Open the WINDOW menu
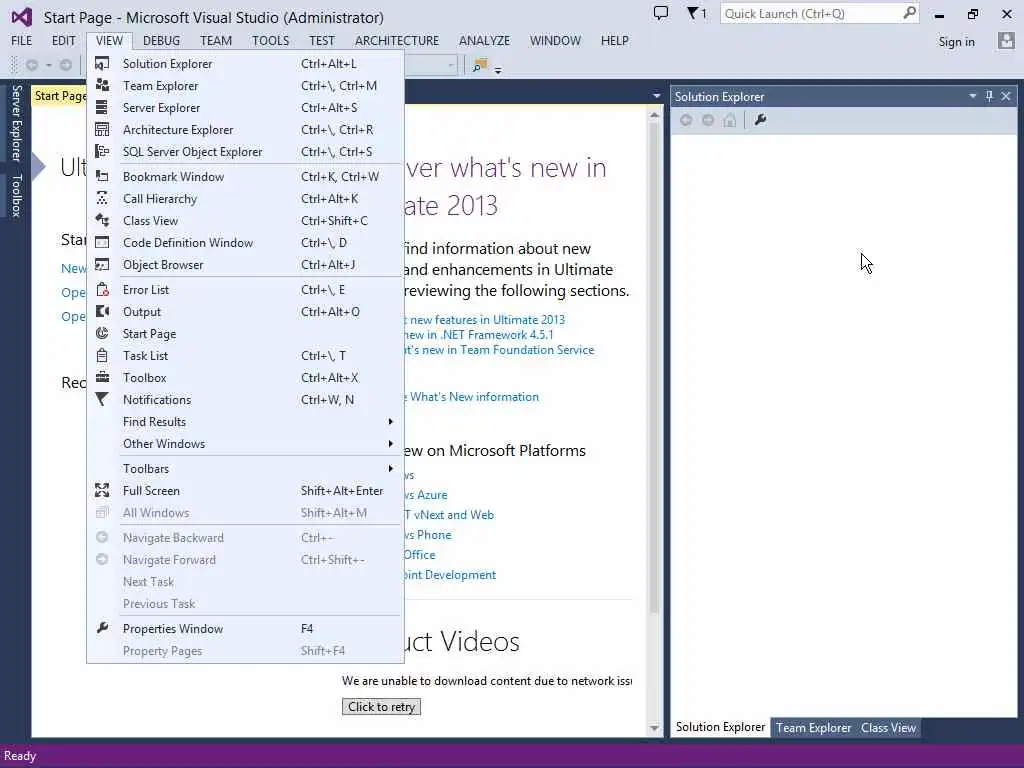This screenshot has height=768, width=1024. tap(555, 40)
